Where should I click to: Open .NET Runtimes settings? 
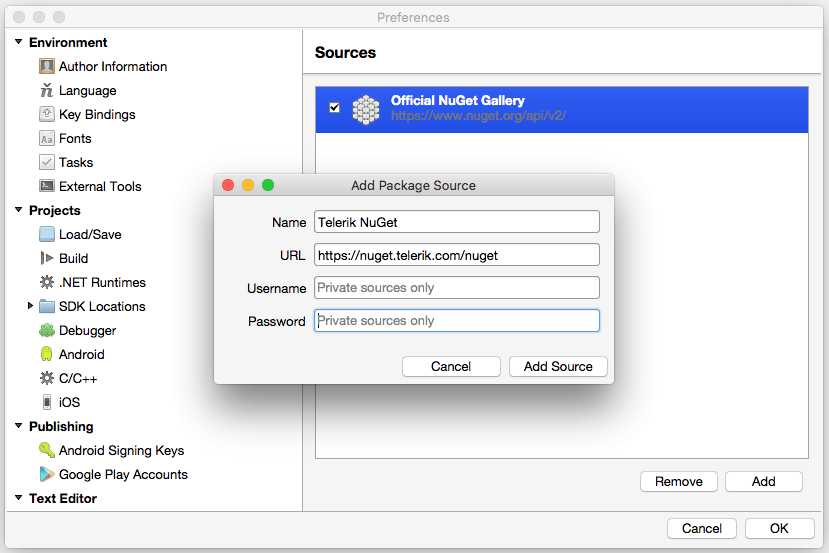(x=102, y=282)
